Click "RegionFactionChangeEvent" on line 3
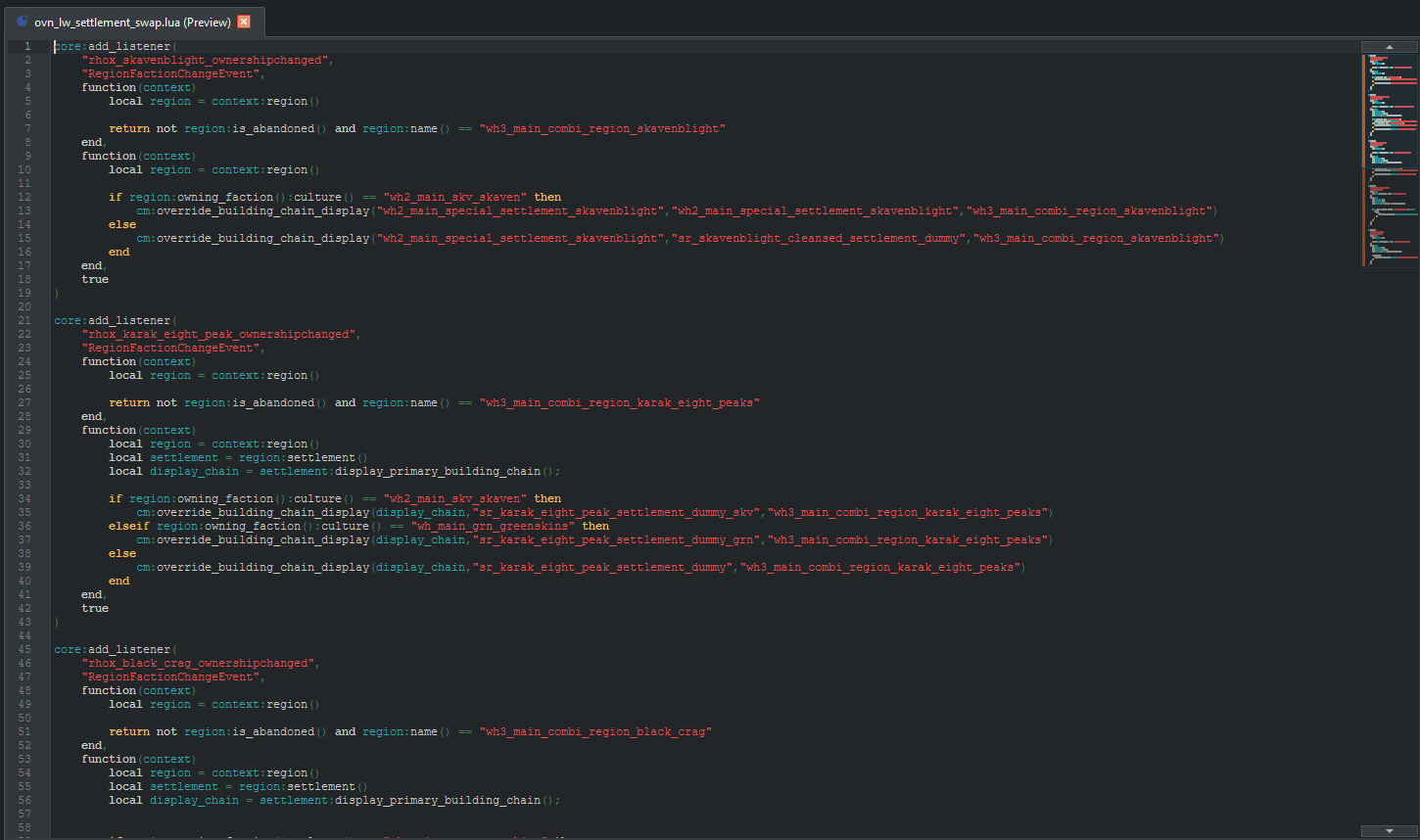The image size is (1420, 840). 171,73
